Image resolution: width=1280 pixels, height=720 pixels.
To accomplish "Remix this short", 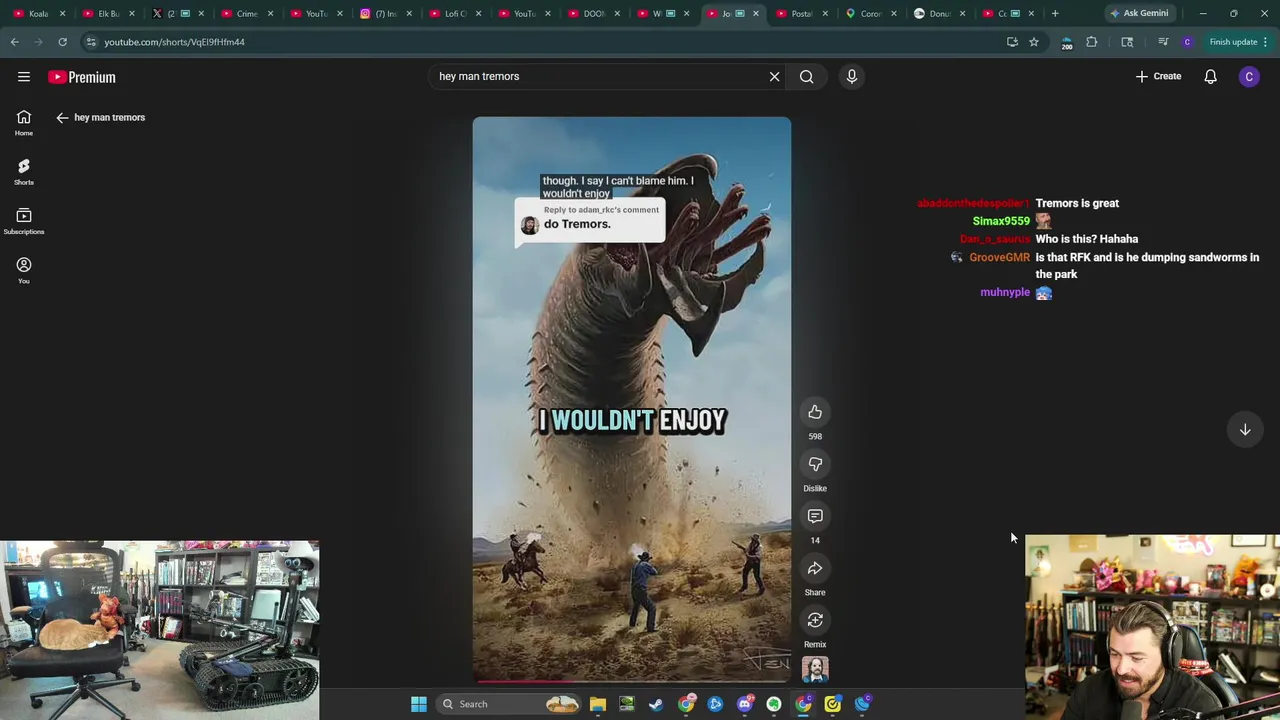I will [815, 620].
